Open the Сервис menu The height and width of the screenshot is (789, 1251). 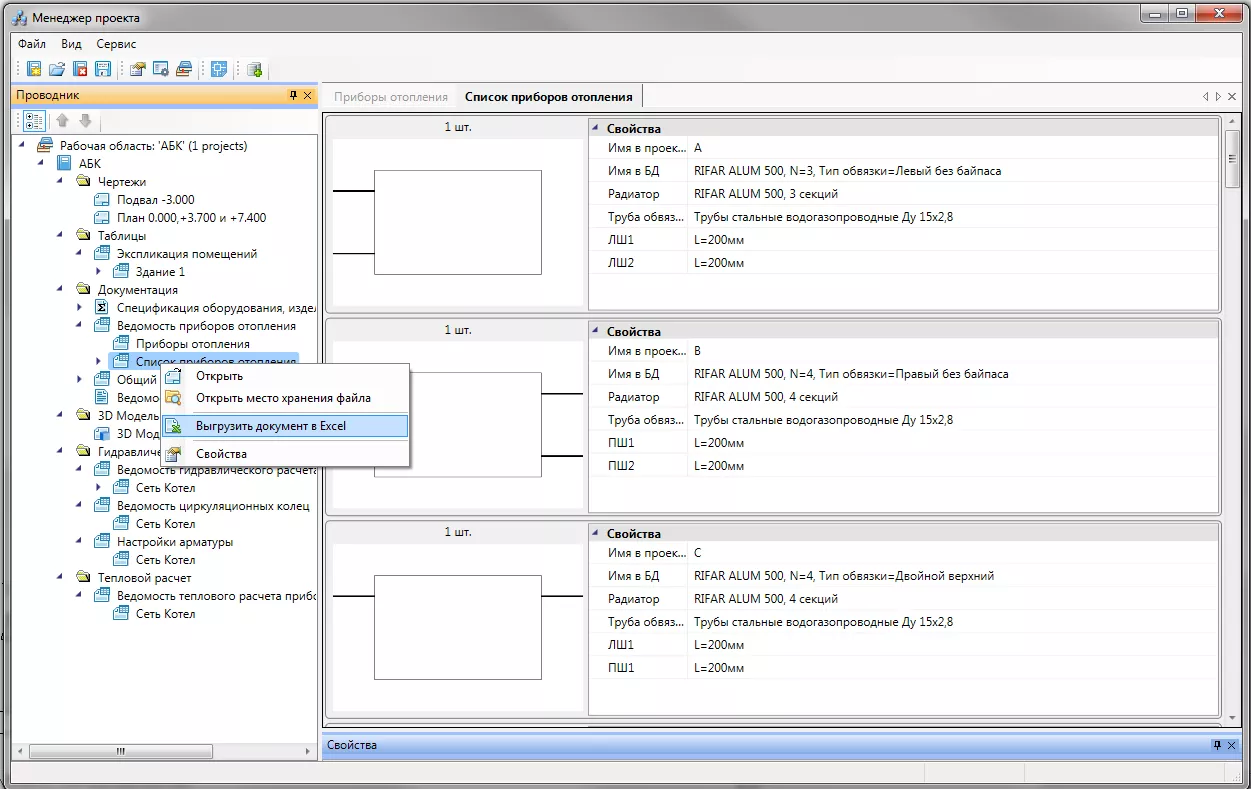pos(116,44)
